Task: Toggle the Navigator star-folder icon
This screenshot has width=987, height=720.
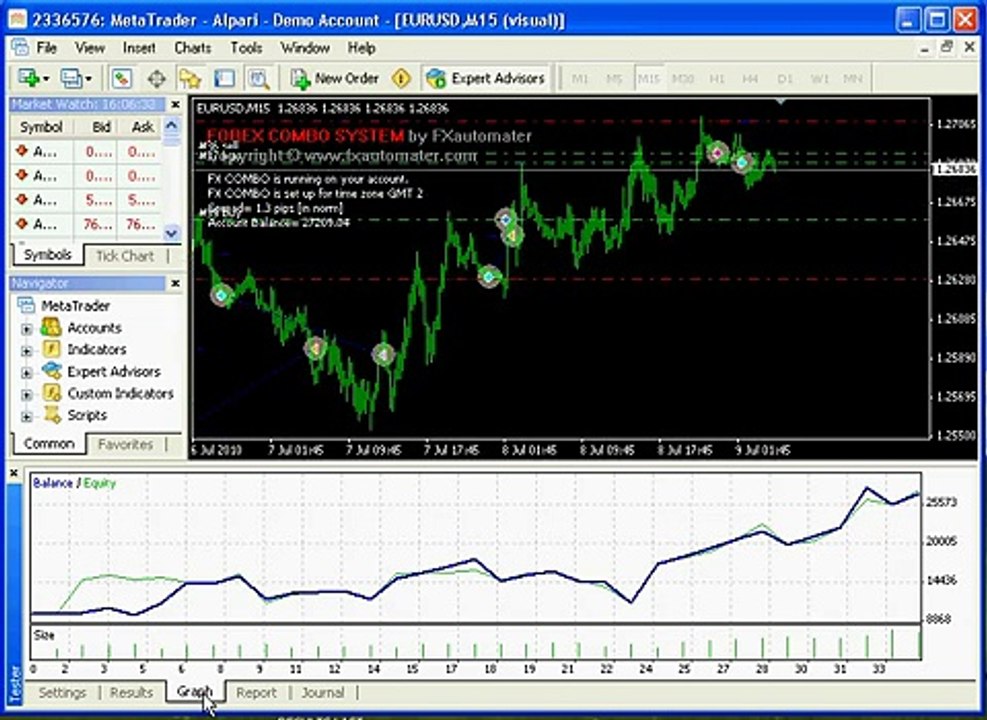Action: tap(189, 79)
